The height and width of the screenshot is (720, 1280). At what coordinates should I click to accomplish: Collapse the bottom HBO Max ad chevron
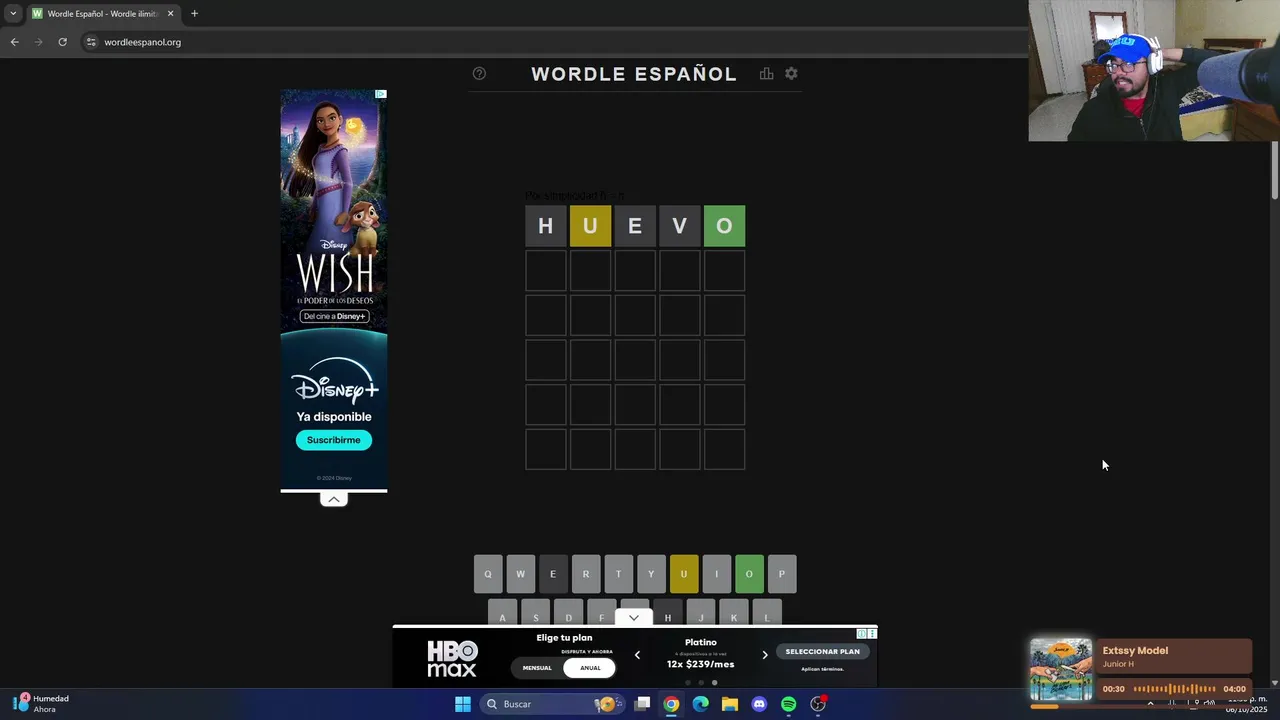tap(633, 618)
